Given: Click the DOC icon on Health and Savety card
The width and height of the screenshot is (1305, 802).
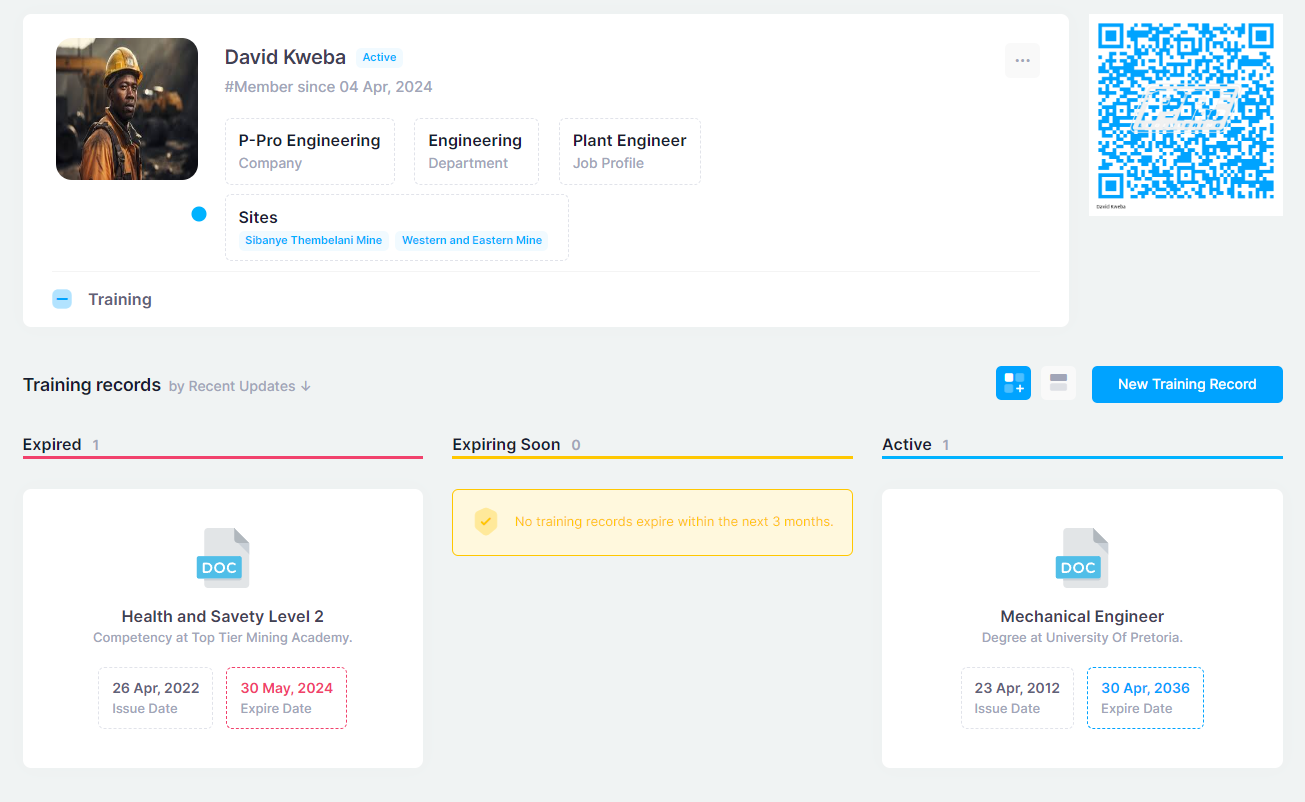Looking at the screenshot, I should pos(222,558).
